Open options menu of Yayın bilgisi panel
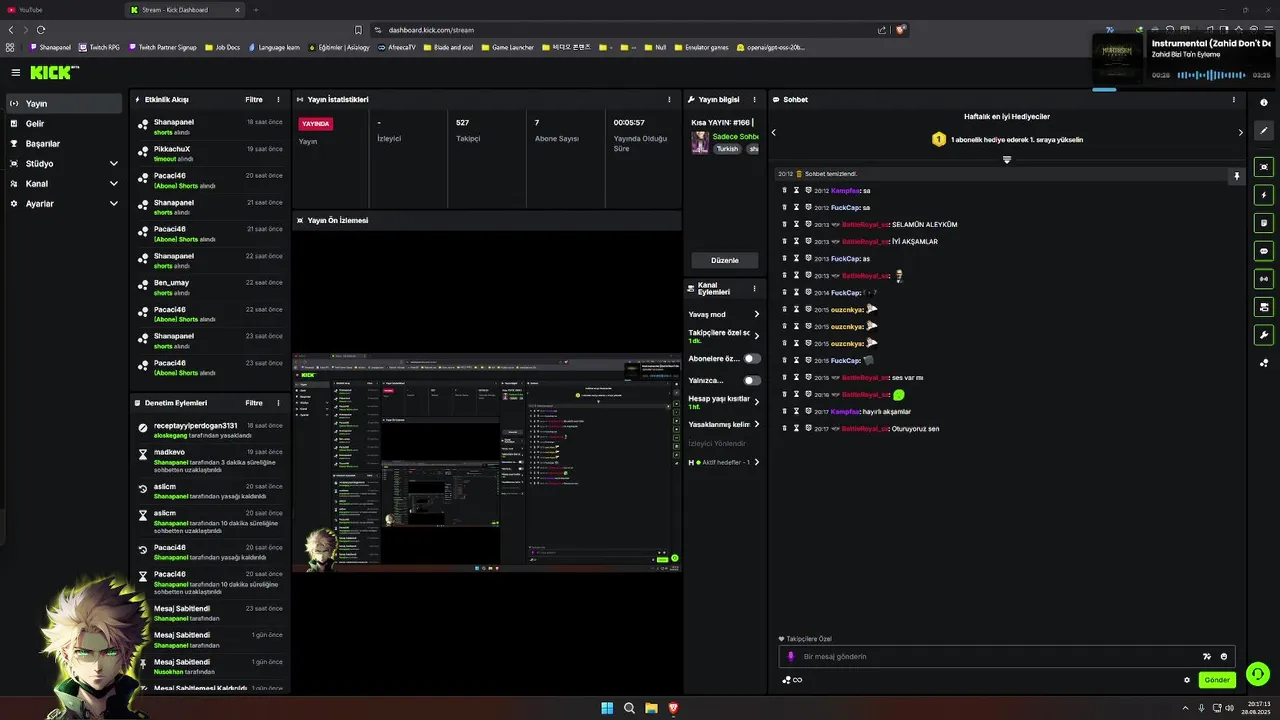 pos(756,100)
